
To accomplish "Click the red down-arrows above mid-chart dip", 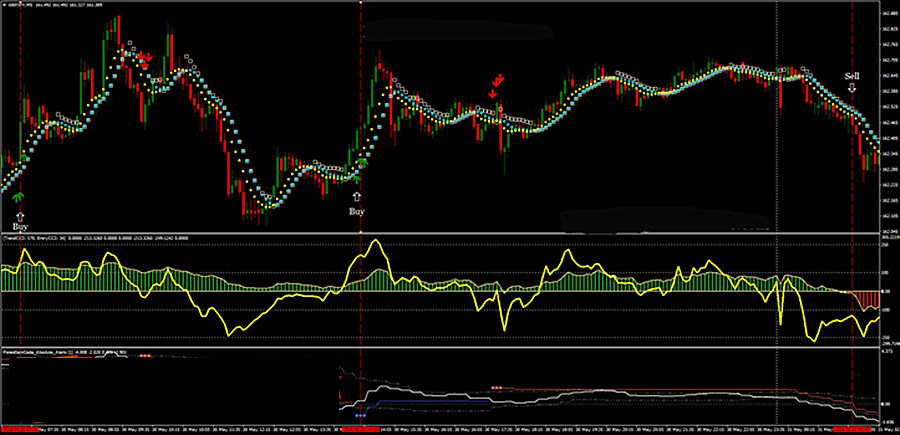I will click(495, 83).
